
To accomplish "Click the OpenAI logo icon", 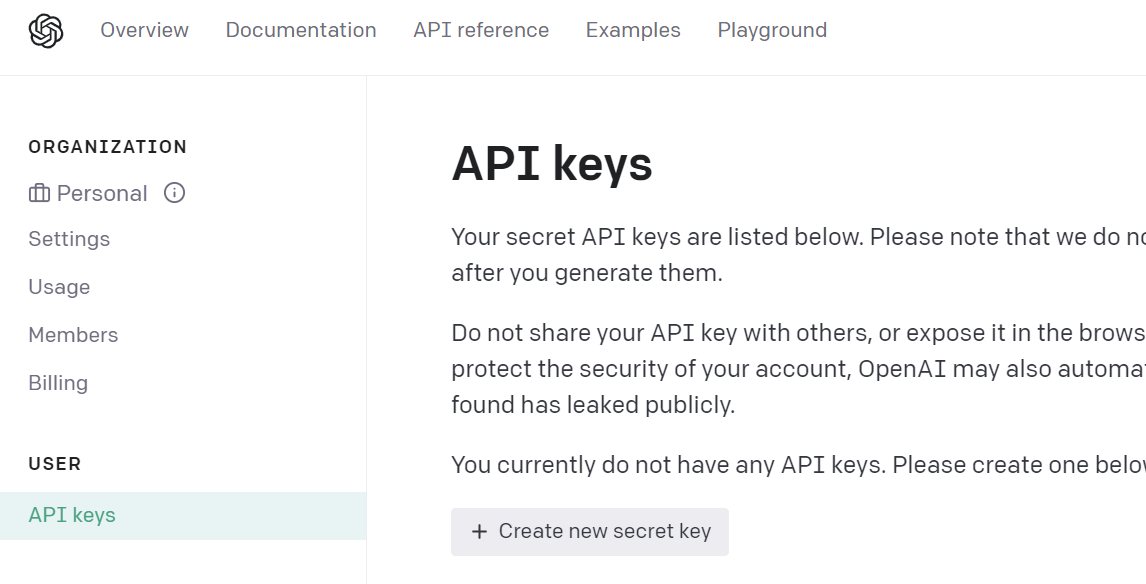I will pyautogui.click(x=46, y=31).
